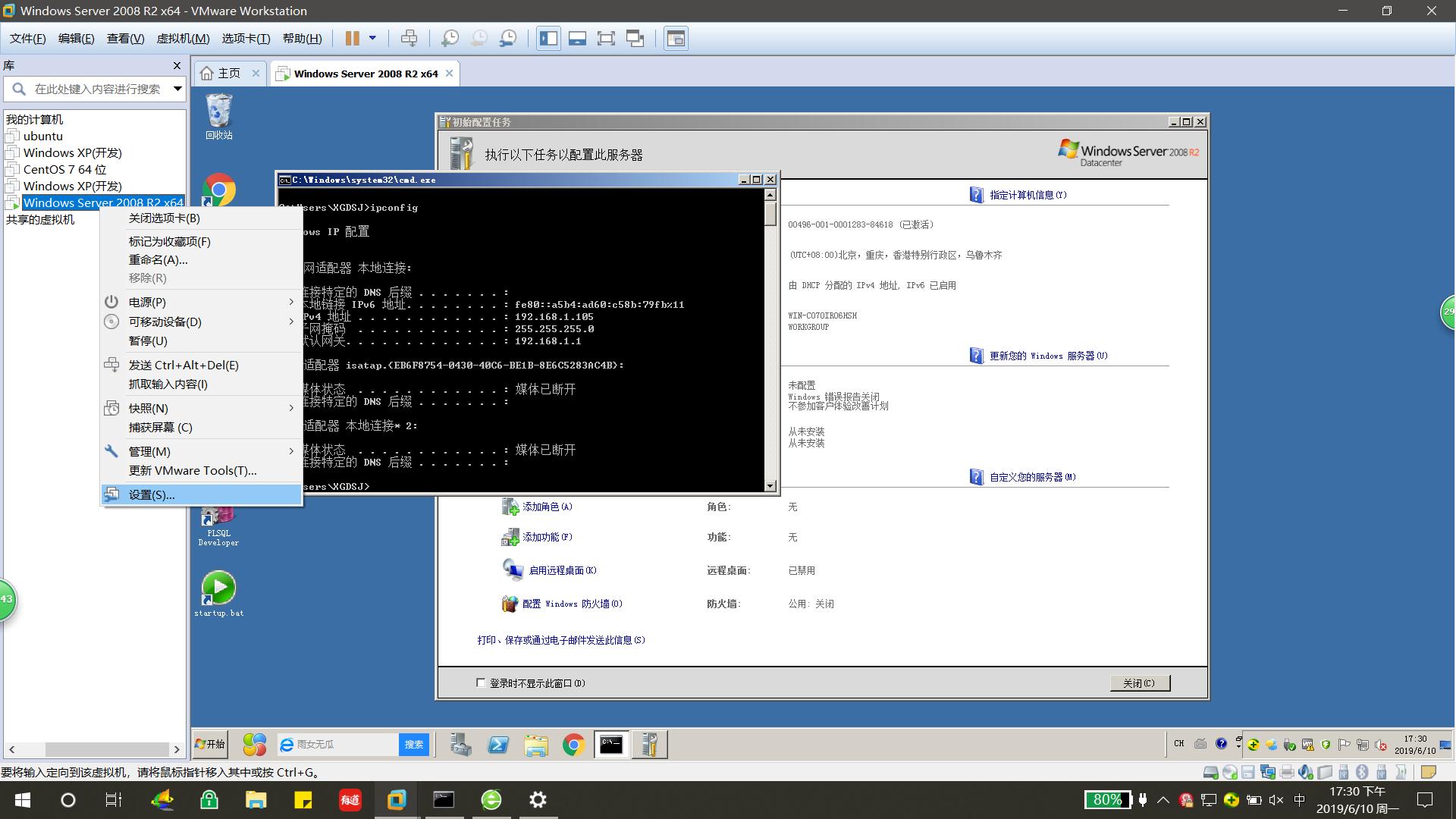Expand the library search filter dropdown
This screenshot has width=1456, height=819.
(177, 89)
